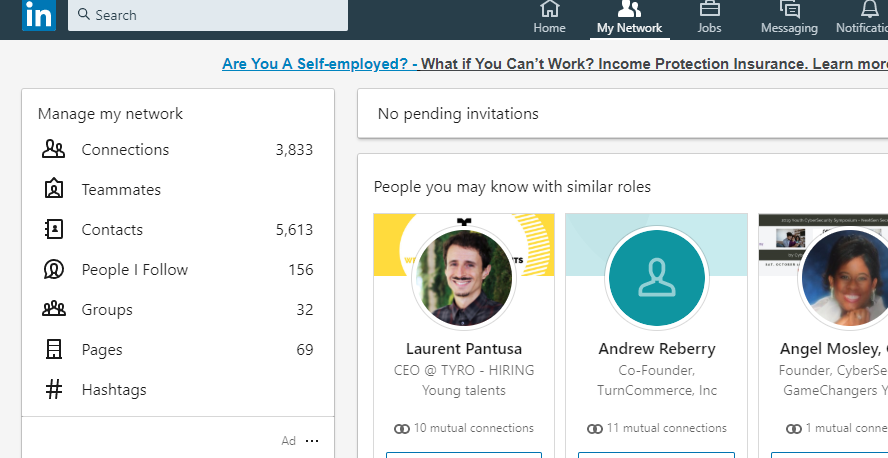888x458 pixels.
Task: Open the Home icon in navigation
Action: [549, 9]
